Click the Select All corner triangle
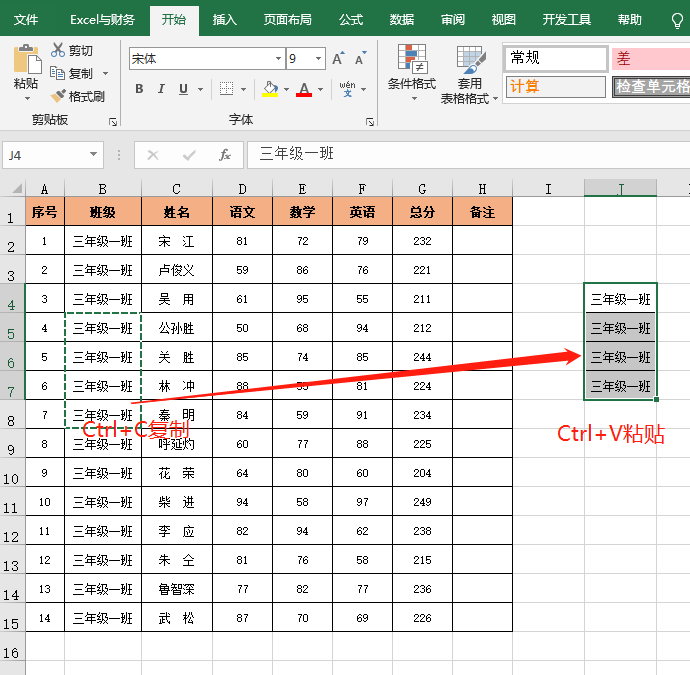Viewport: 690px width, 675px height. [x=16, y=189]
